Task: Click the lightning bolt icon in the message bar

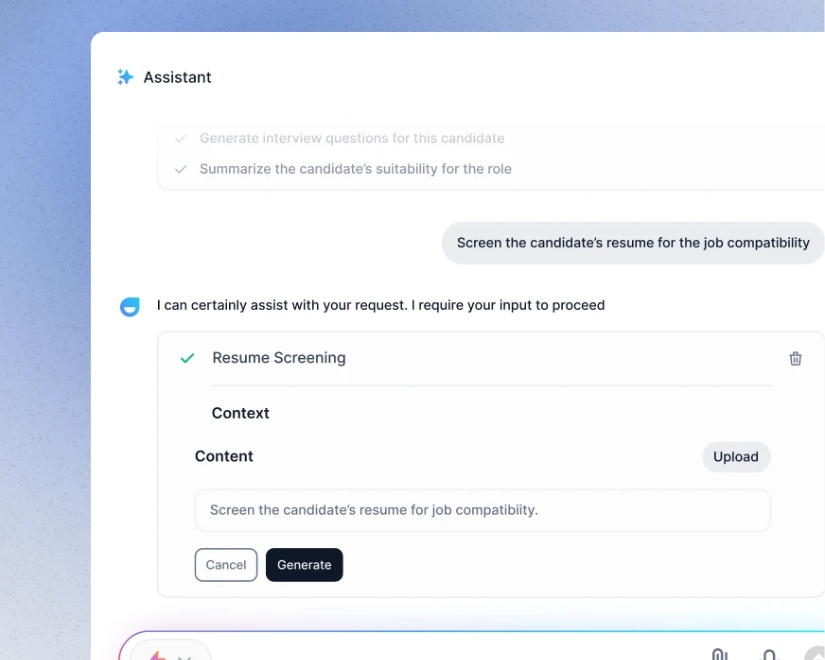Action: pyautogui.click(x=156, y=656)
